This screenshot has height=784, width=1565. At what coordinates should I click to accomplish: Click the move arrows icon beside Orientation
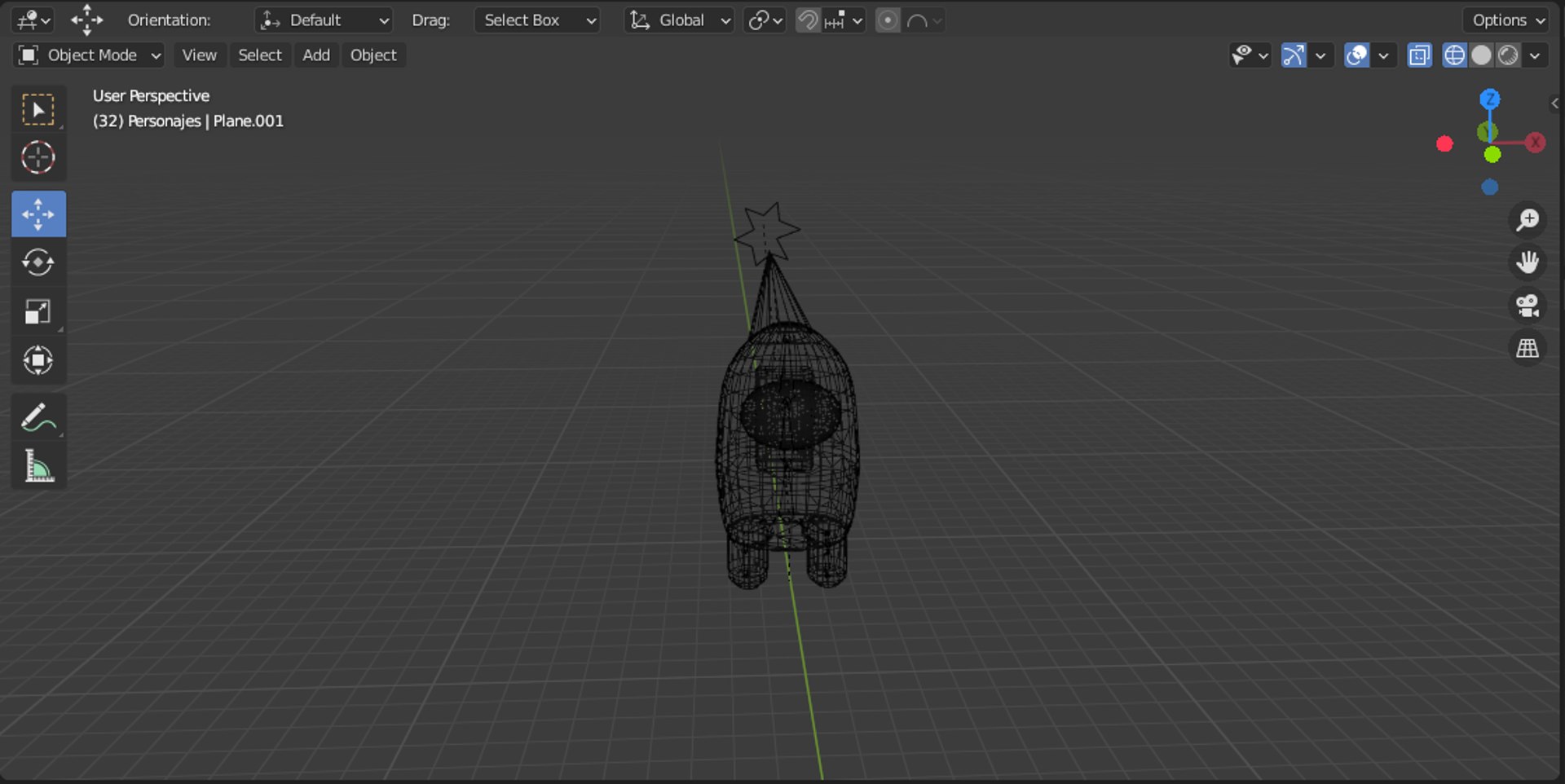click(x=86, y=20)
